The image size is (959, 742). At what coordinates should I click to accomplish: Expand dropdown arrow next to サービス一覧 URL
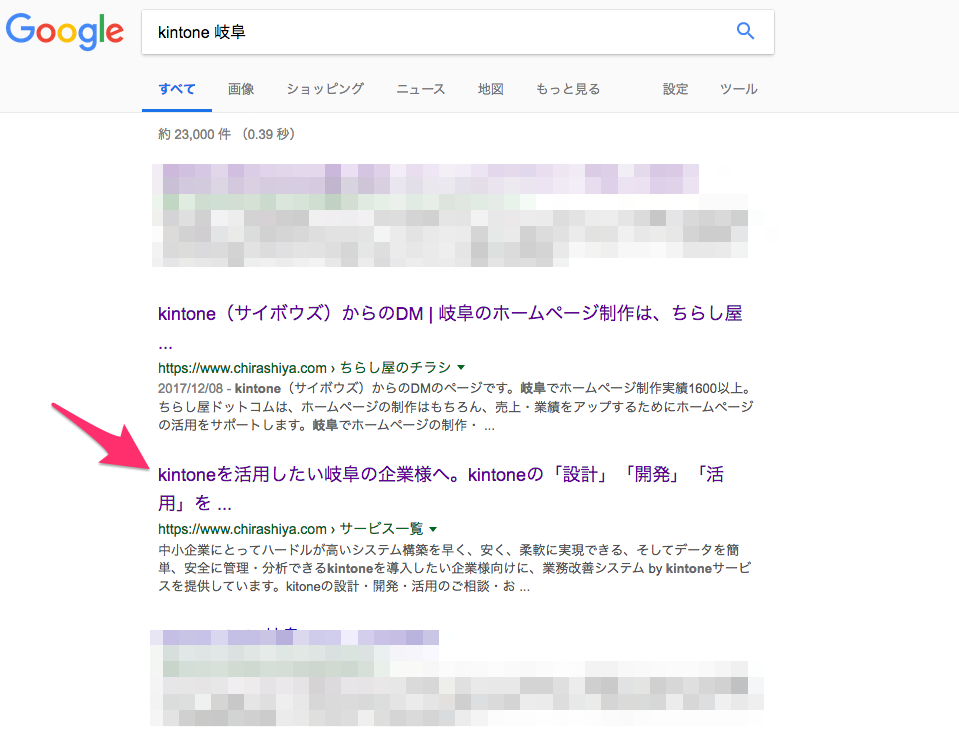pyautogui.click(x=433, y=529)
